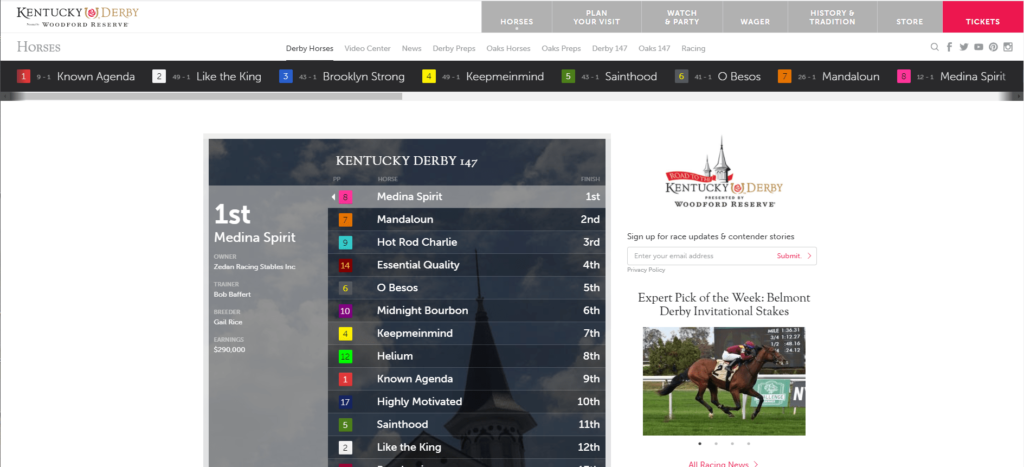Click orange badge 7 Mandaloun in ticker

784,76
